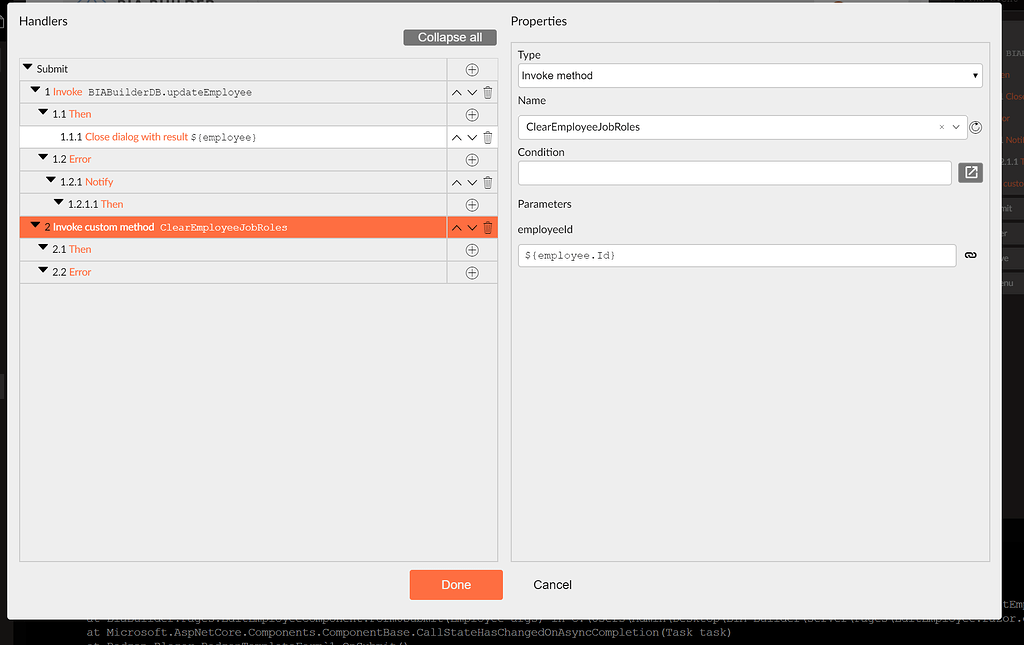Click the Done button
The width and height of the screenshot is (1024, 645).
point(456,585)
